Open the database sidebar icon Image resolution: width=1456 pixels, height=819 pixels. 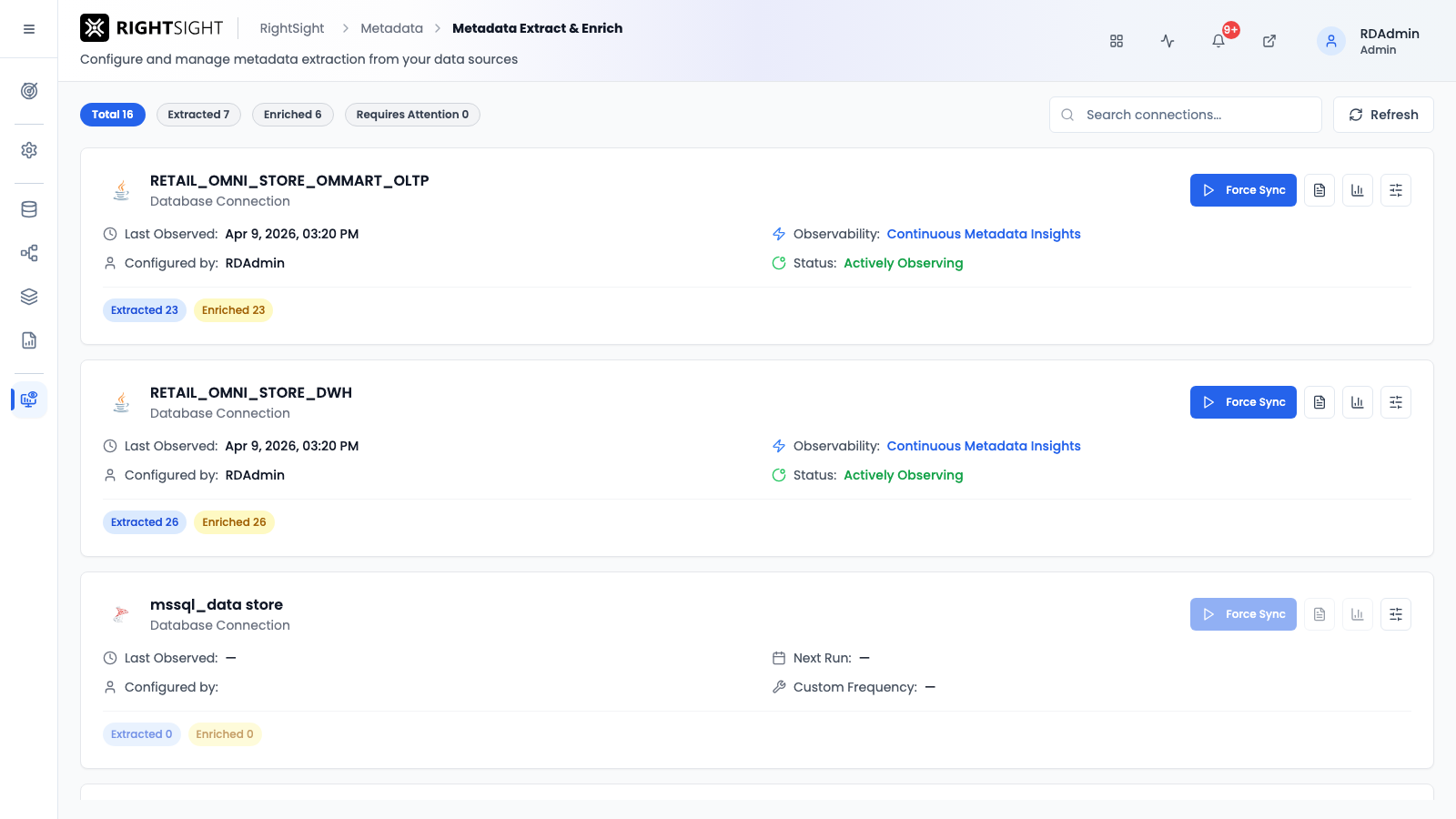pyautogui.click(x=29, y=209)
